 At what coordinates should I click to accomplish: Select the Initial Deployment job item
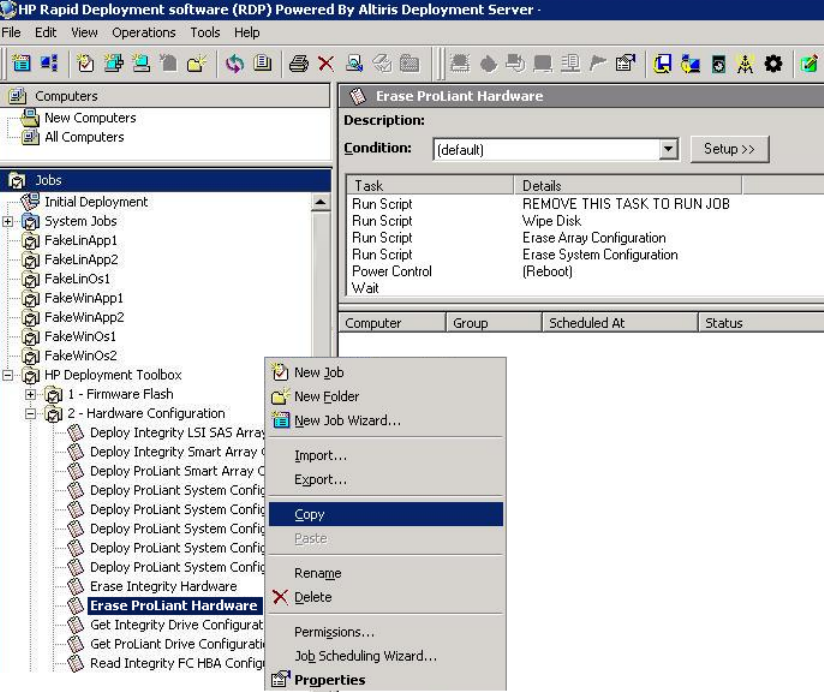pyautogui.click(x=95, y=202)
